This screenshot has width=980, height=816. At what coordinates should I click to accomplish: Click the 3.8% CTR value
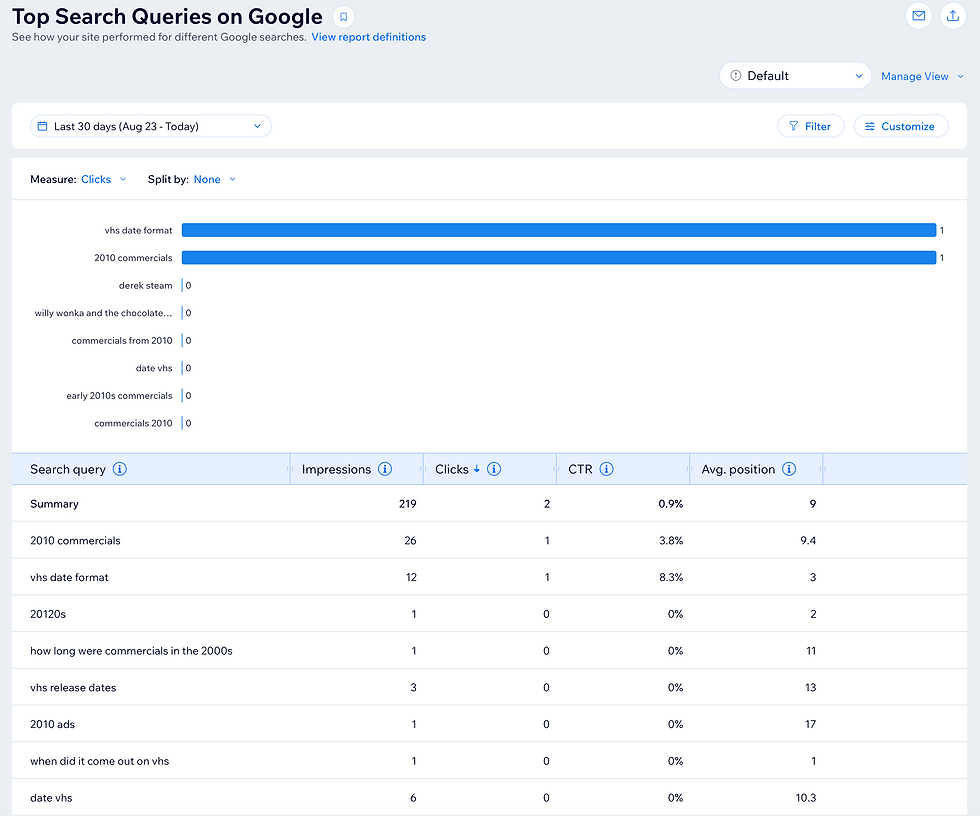pyautogui.click(x=671, y=540)
